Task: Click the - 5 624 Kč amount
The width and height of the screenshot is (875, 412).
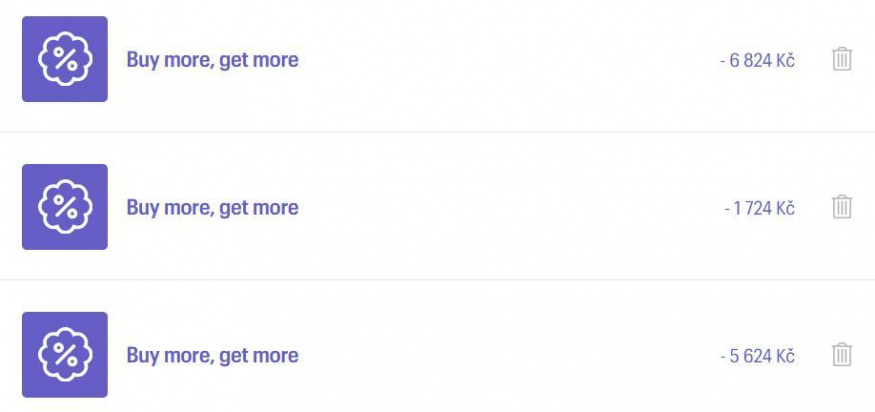Action: pyautogui.click(x=757, y=356)
